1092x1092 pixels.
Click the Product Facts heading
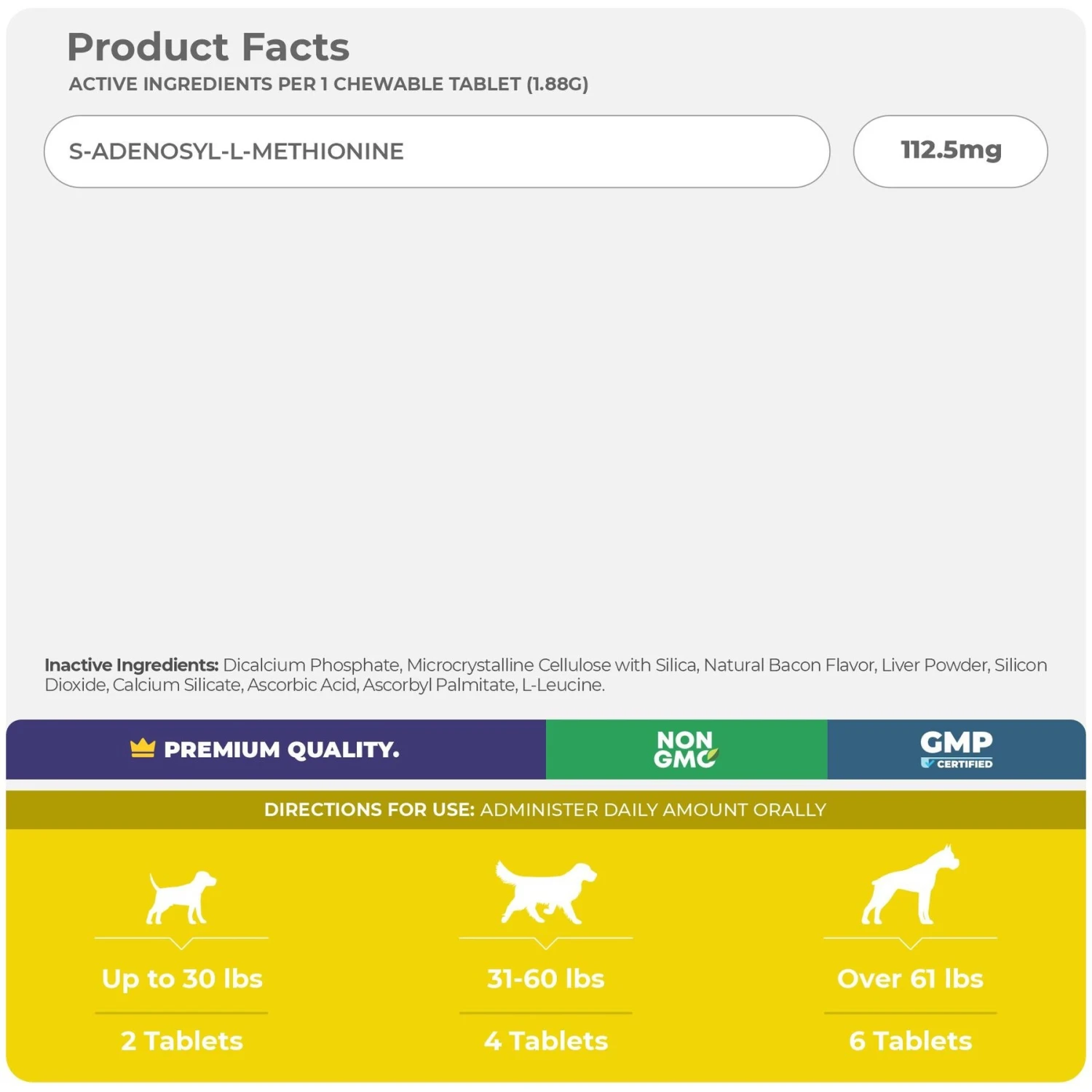208,47
